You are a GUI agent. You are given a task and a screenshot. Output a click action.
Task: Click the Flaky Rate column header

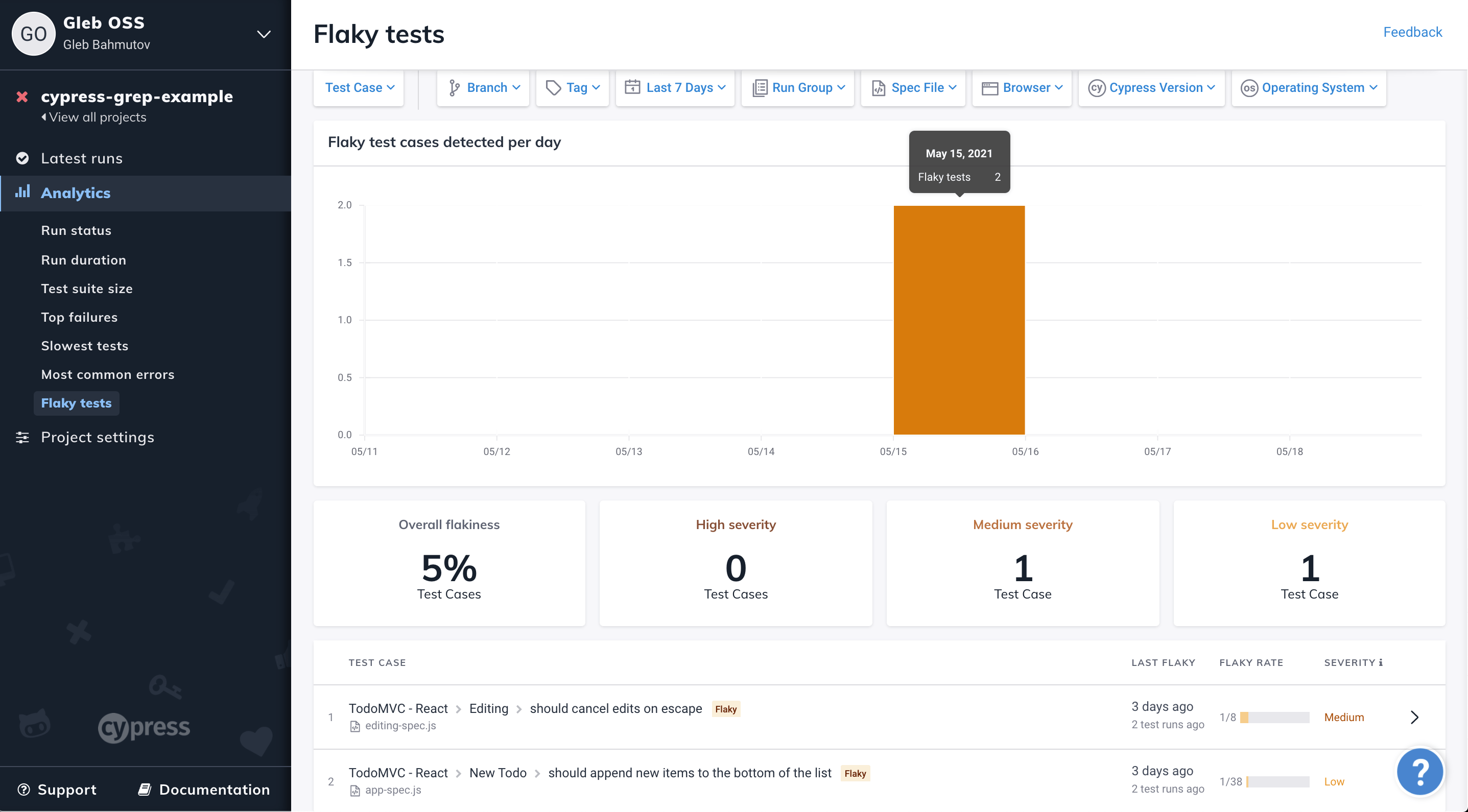[1251, 662]
